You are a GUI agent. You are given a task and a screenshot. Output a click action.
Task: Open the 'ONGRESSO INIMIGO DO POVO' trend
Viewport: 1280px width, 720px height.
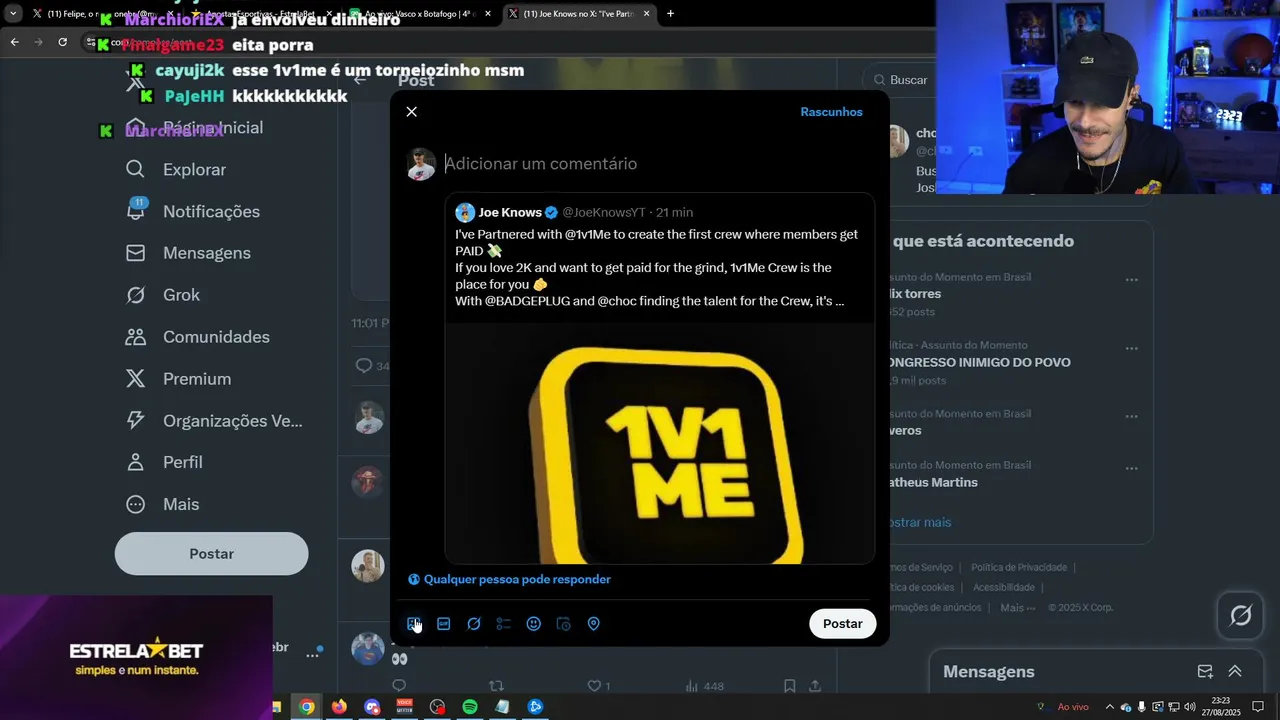pyautogui.click(x=980, y=363)
